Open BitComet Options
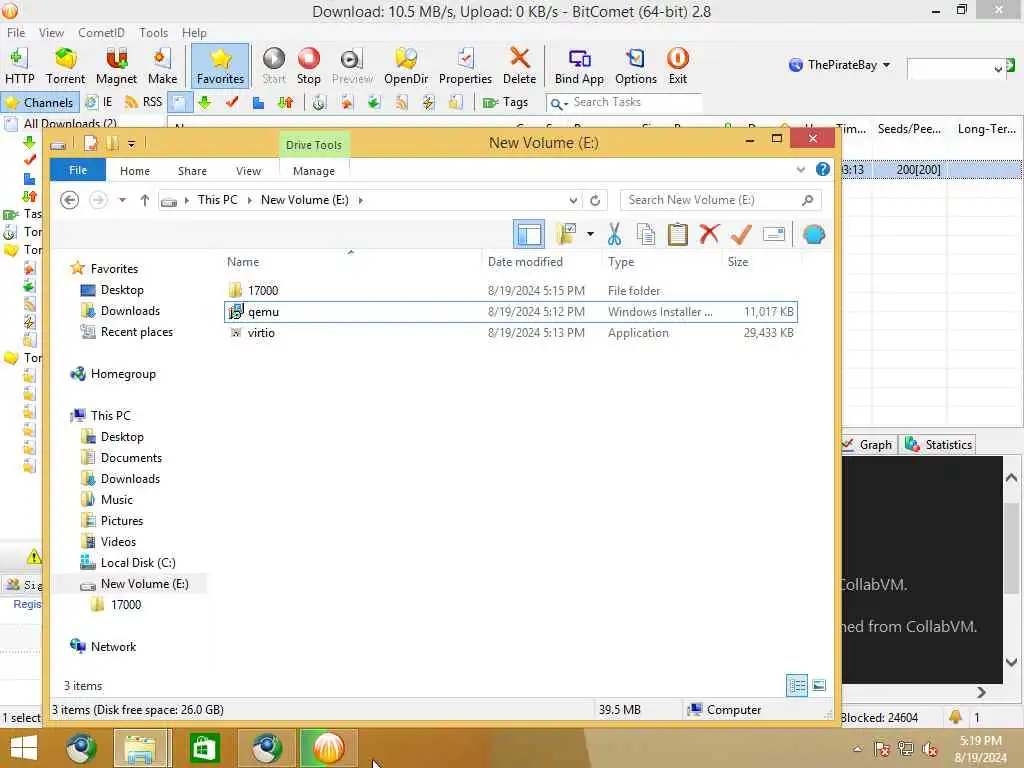Viewport: 1024px width, 768px height. point(635,66)
